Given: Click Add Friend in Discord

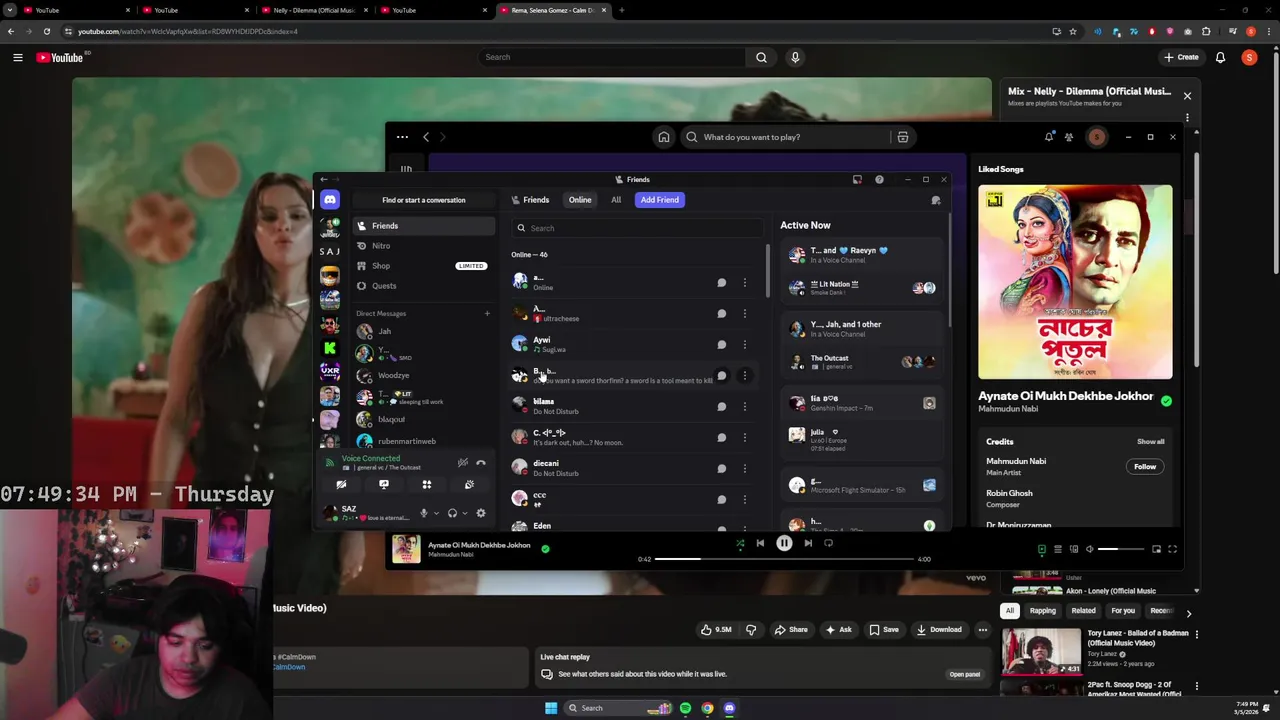Looking at the screenshot, I should [660, 200].
